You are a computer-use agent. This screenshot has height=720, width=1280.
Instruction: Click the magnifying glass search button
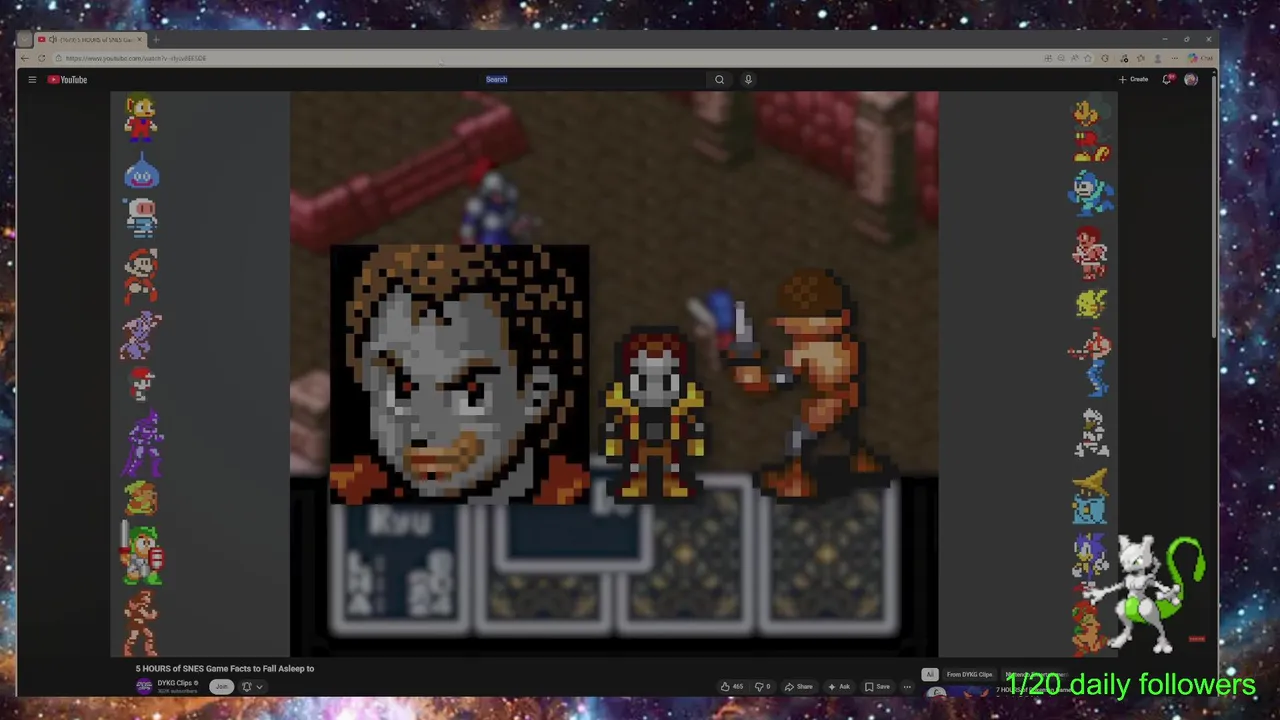point(719,79)
